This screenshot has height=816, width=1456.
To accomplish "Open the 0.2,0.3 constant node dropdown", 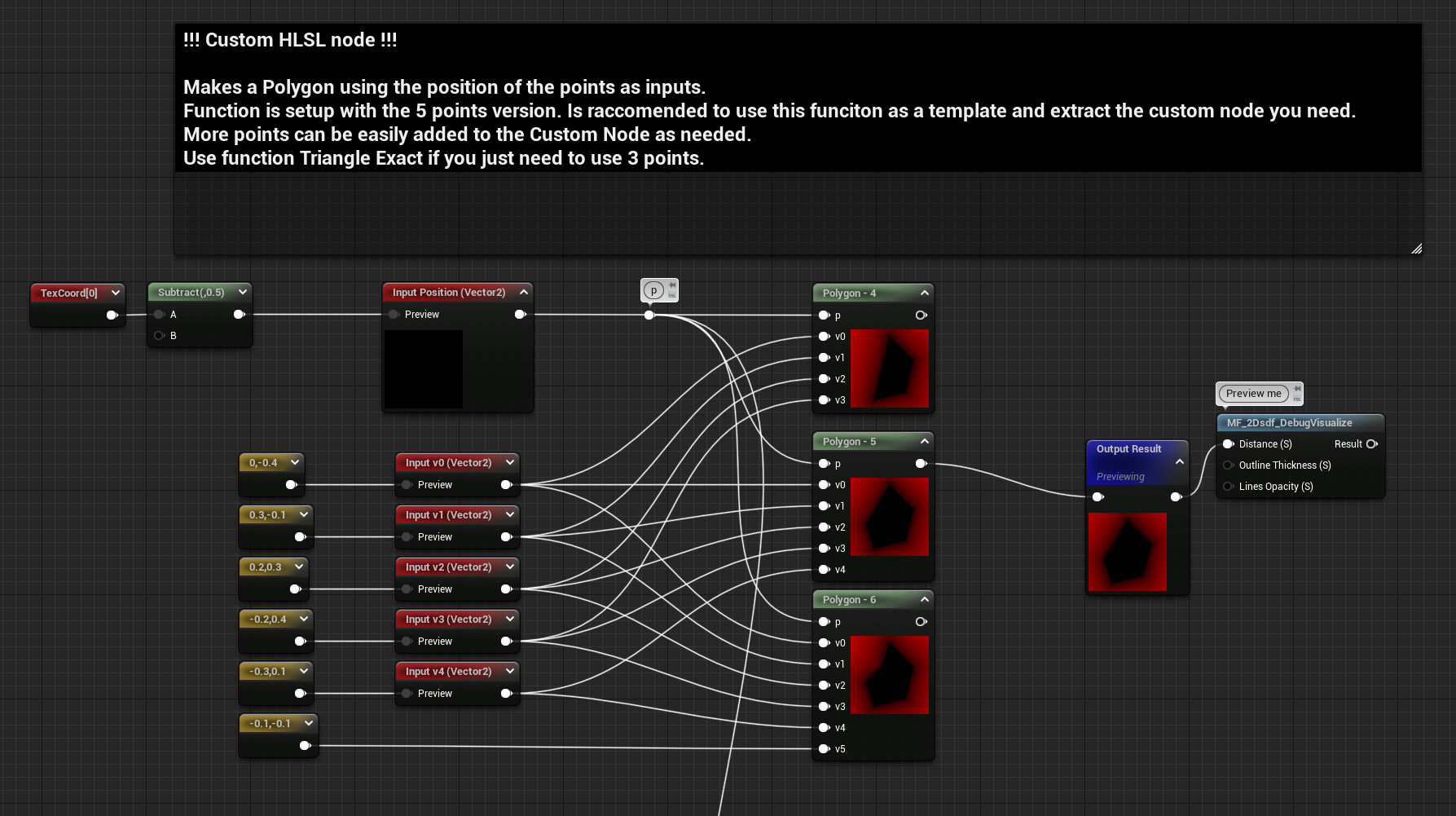I will click(298, 566).
